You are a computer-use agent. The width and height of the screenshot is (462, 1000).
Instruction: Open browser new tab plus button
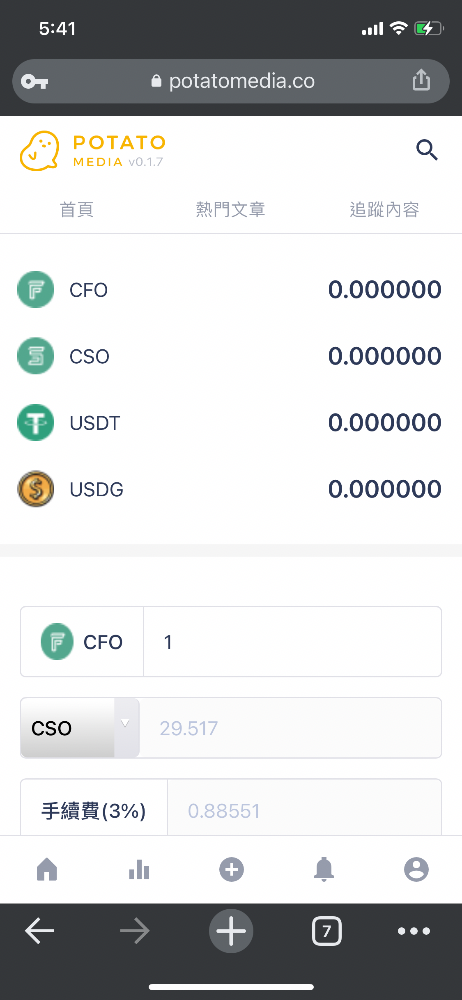(x=231, y=931)
